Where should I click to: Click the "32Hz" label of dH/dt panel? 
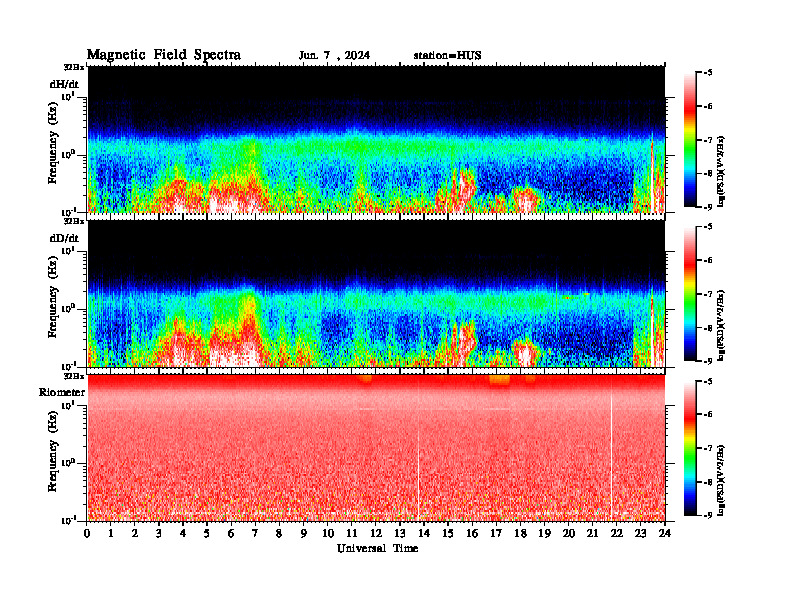[x=74, y=67]
